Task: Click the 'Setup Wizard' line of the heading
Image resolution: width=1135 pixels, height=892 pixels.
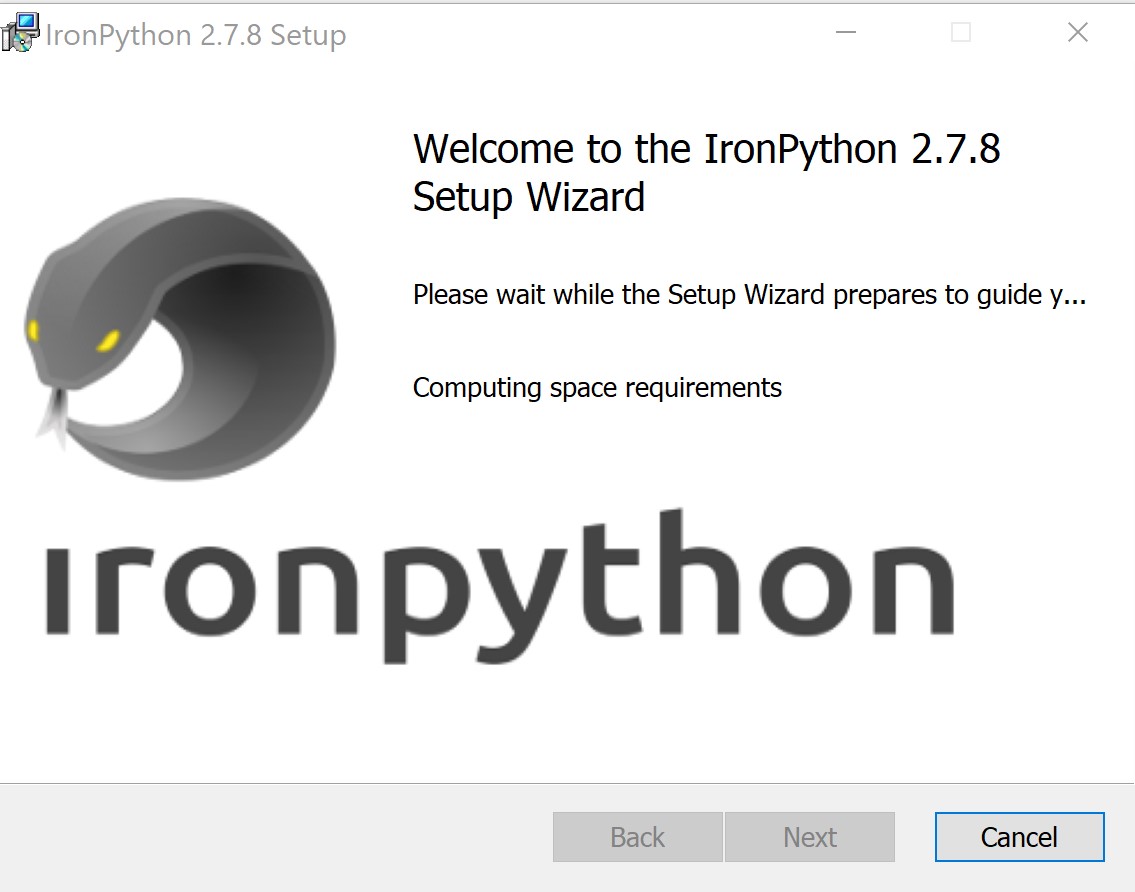Action: pyautogui.click(x=529, y=197)
